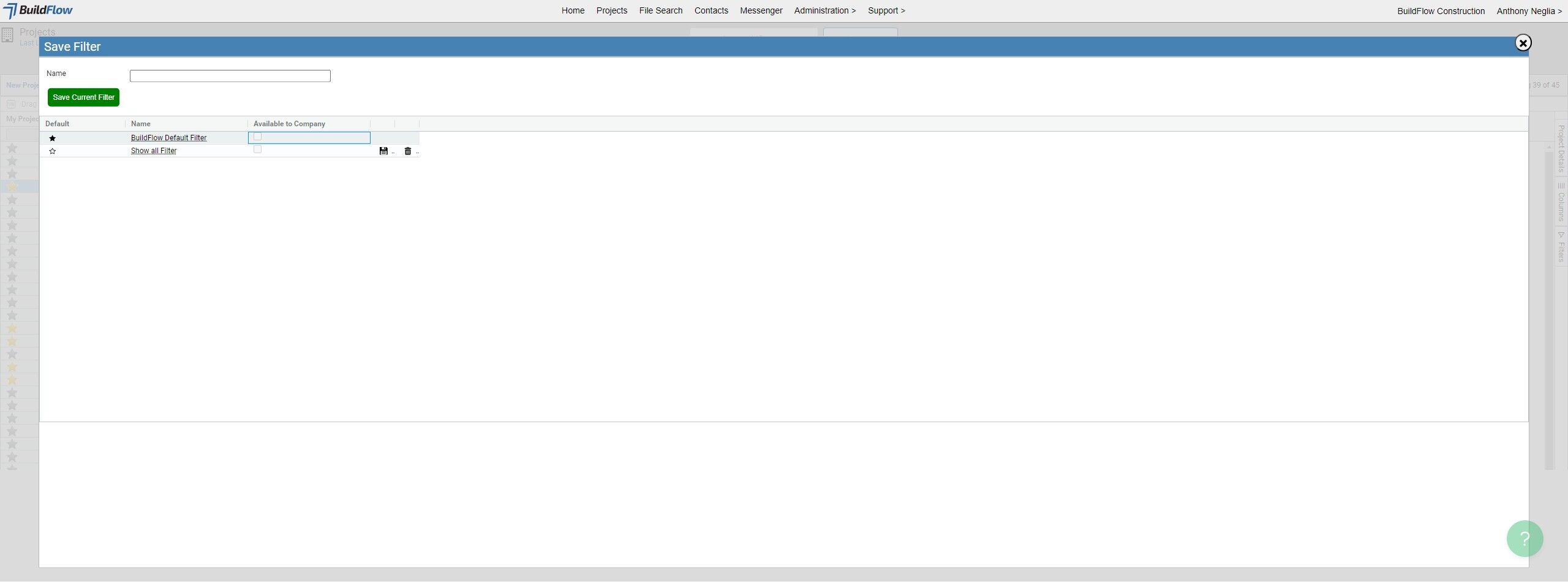Click the Name column header in filter table
Screen dimensions: 1568x584
click(x=140, y=124)
